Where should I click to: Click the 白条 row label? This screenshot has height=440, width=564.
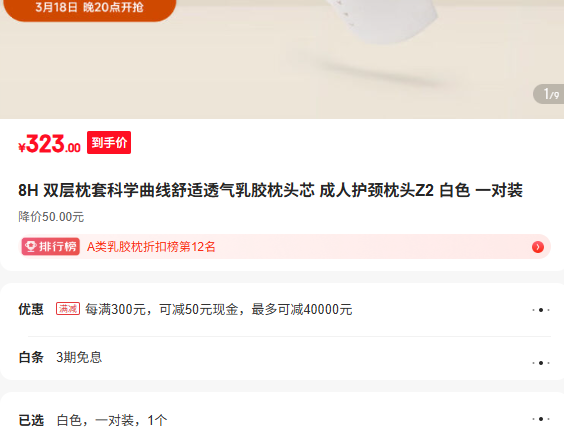click(x=31, y=357)
